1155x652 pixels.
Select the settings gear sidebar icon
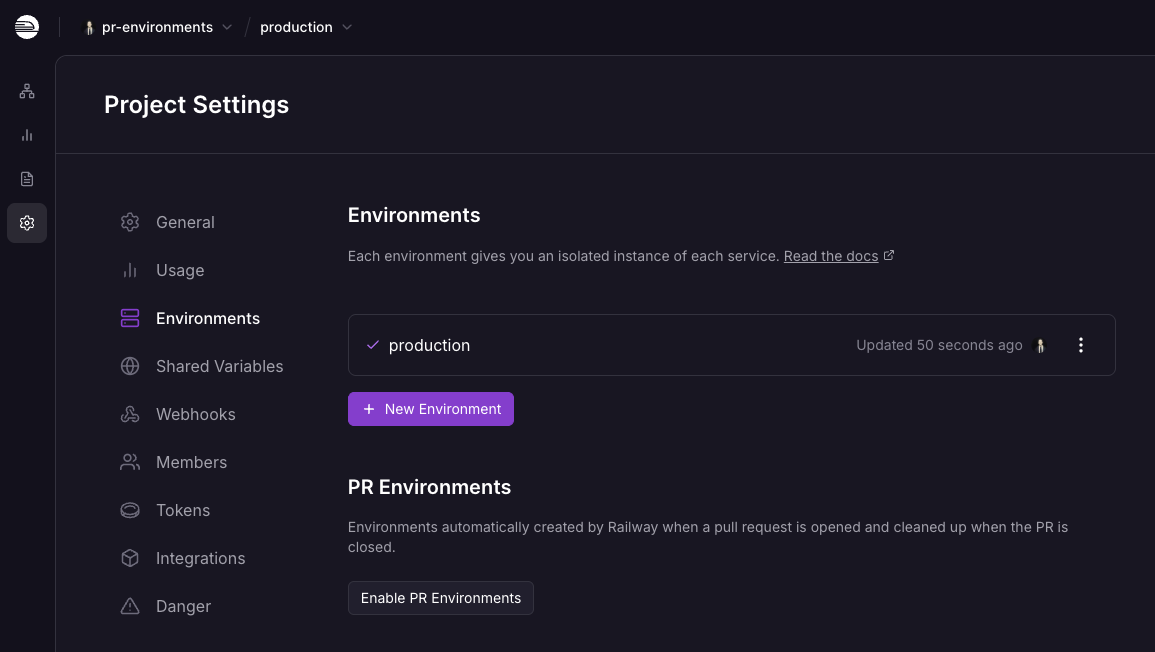pyautogui.click(x=27, y=223)
